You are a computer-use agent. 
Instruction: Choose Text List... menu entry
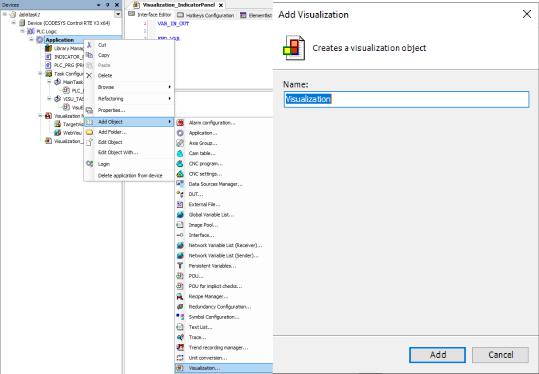[224, 327]
